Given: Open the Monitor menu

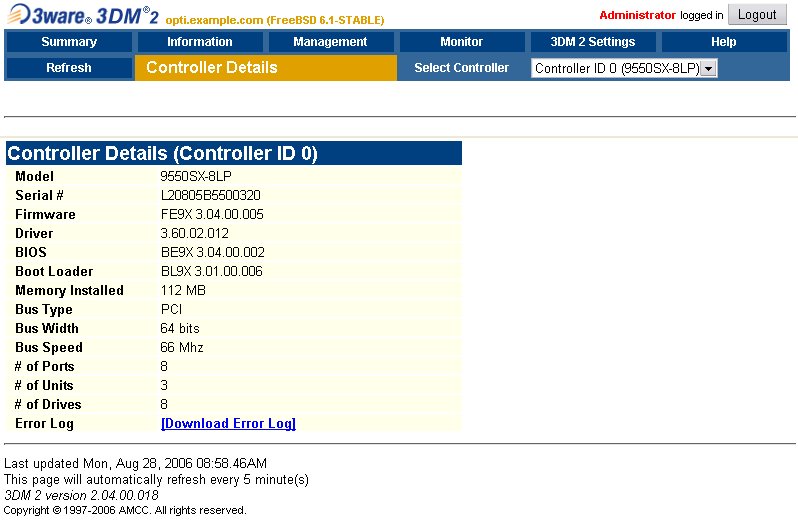Looking at the screenshot, I should tap(462, 42).
